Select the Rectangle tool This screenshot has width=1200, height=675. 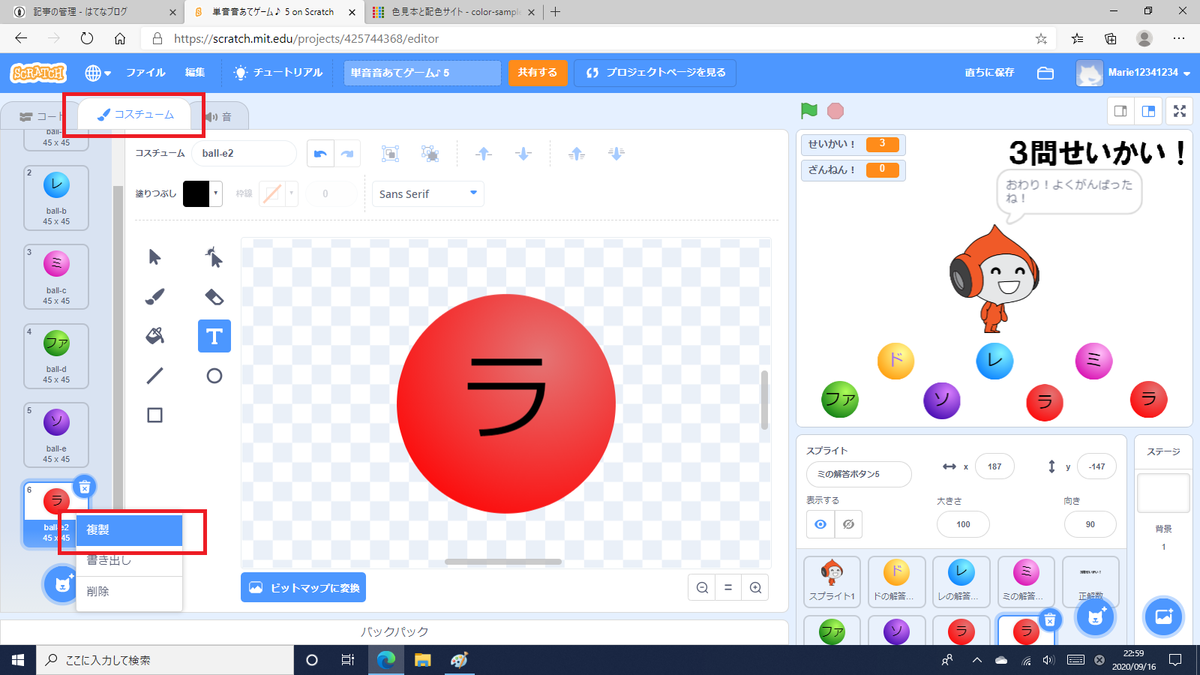pyautogui.click(x=155, y=415)
